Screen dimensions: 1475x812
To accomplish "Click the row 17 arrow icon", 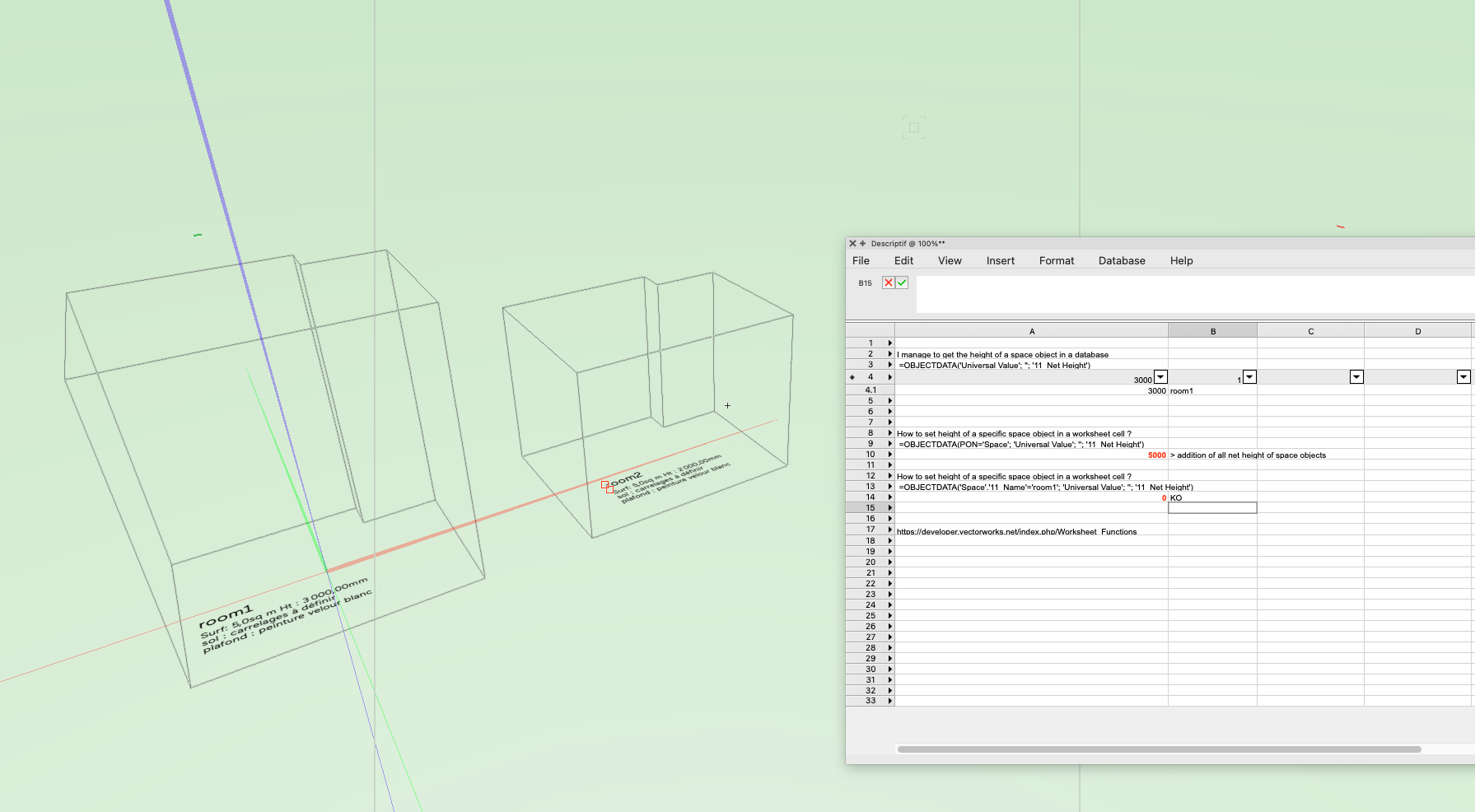I will (889, 530).
